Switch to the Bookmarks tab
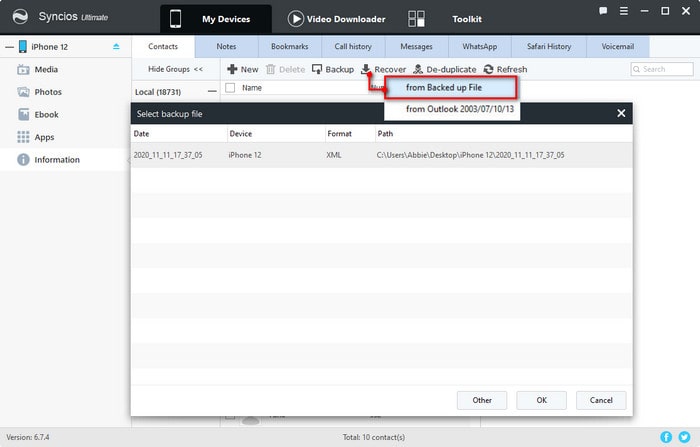Image resolution: width=700 pixels, height=447 pixels. tap(290, 46)
